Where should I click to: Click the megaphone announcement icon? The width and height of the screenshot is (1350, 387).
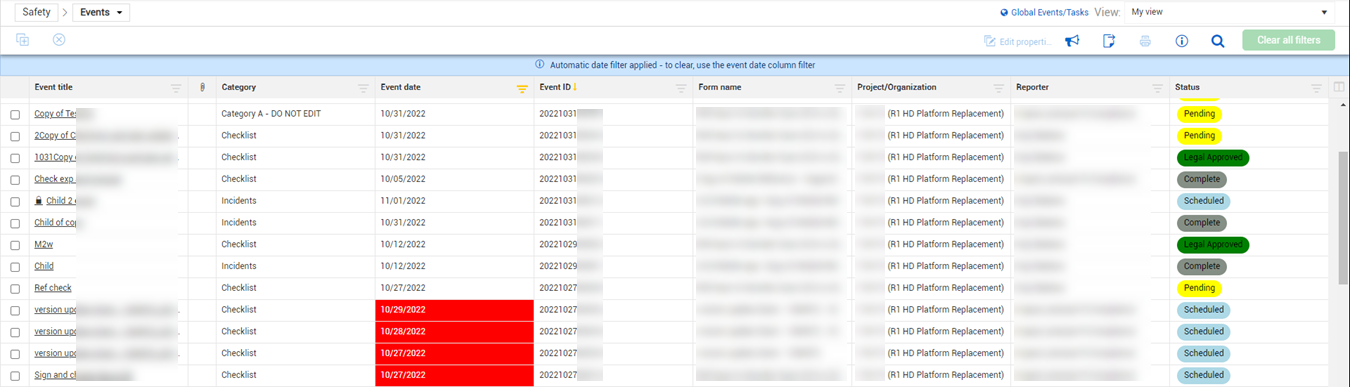tap(1072, 41)
